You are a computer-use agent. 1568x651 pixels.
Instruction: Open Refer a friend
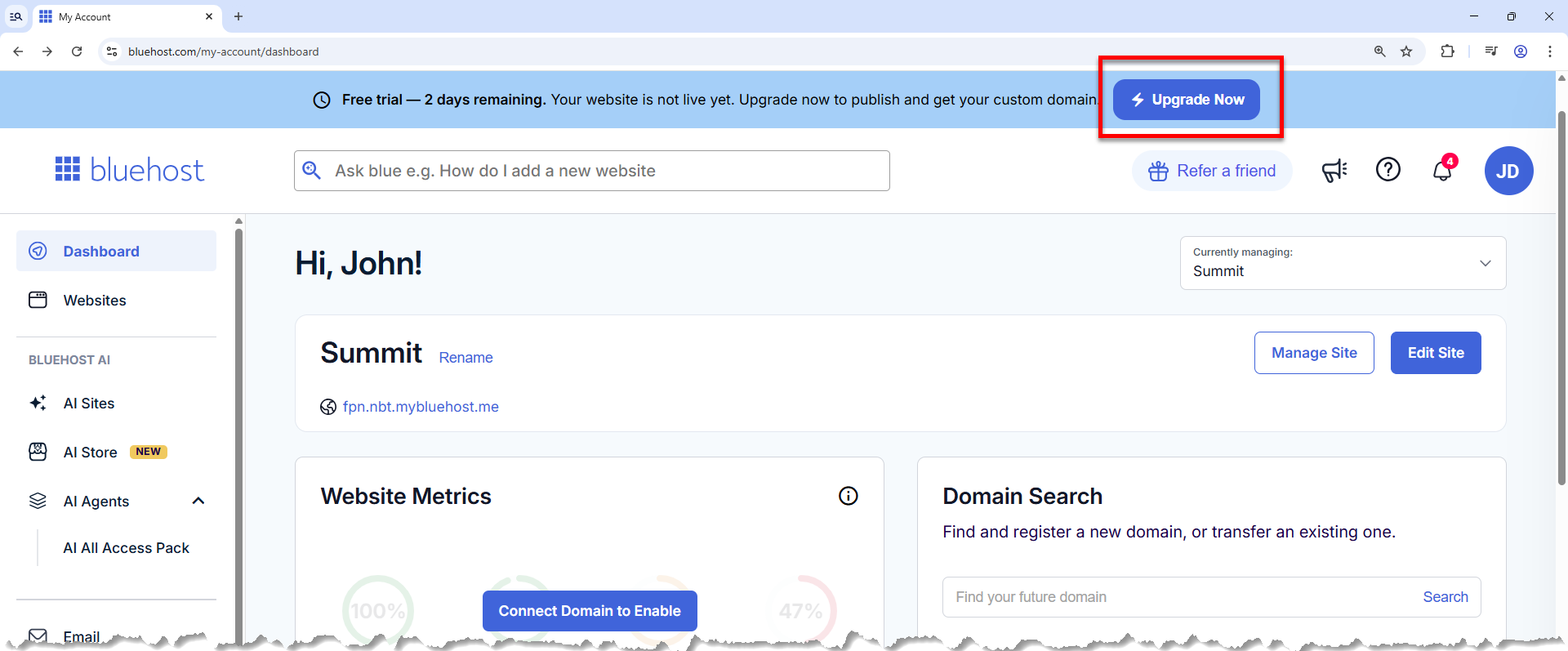pyautogui.click(x=1212, y=171)
